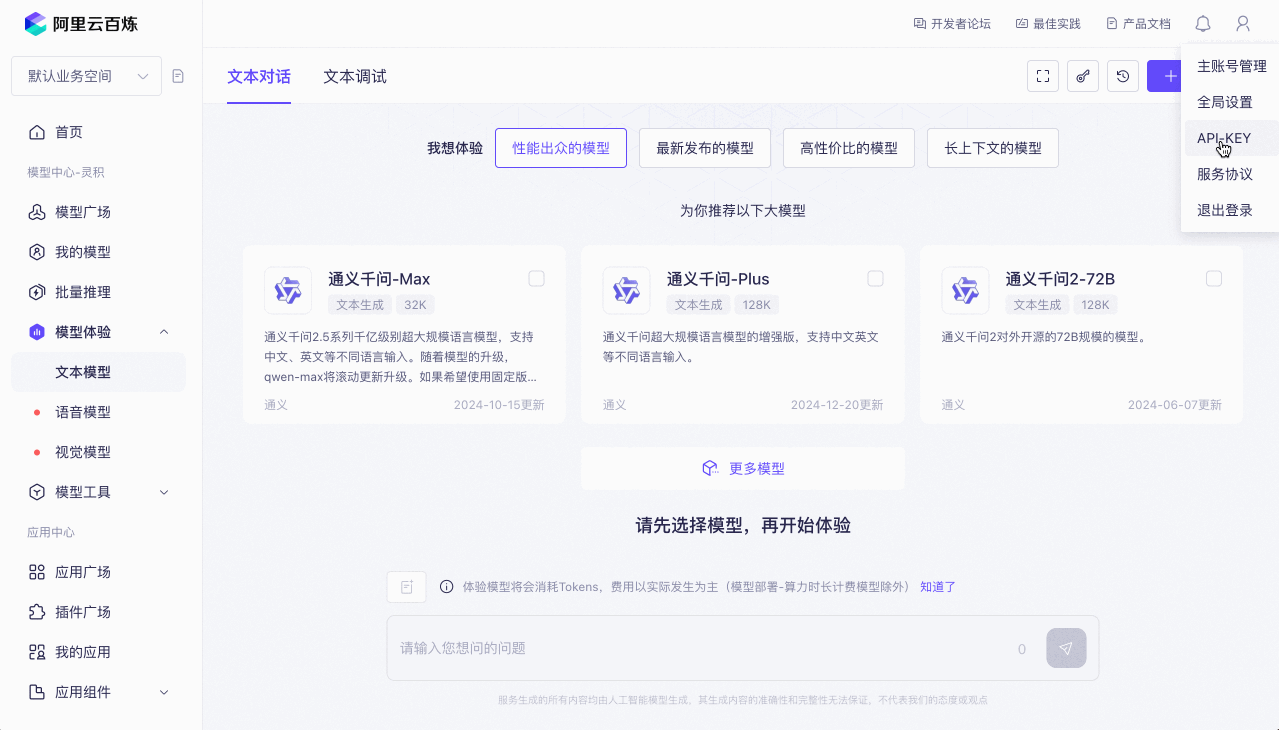Click the purple plus new conversation button

[1164, 76]
